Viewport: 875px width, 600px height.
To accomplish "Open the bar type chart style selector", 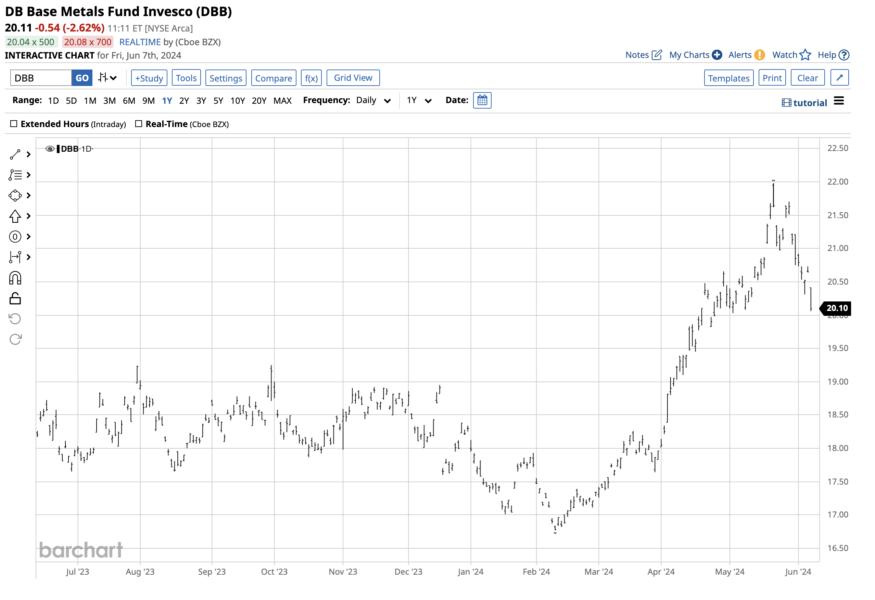I will 108,78.
